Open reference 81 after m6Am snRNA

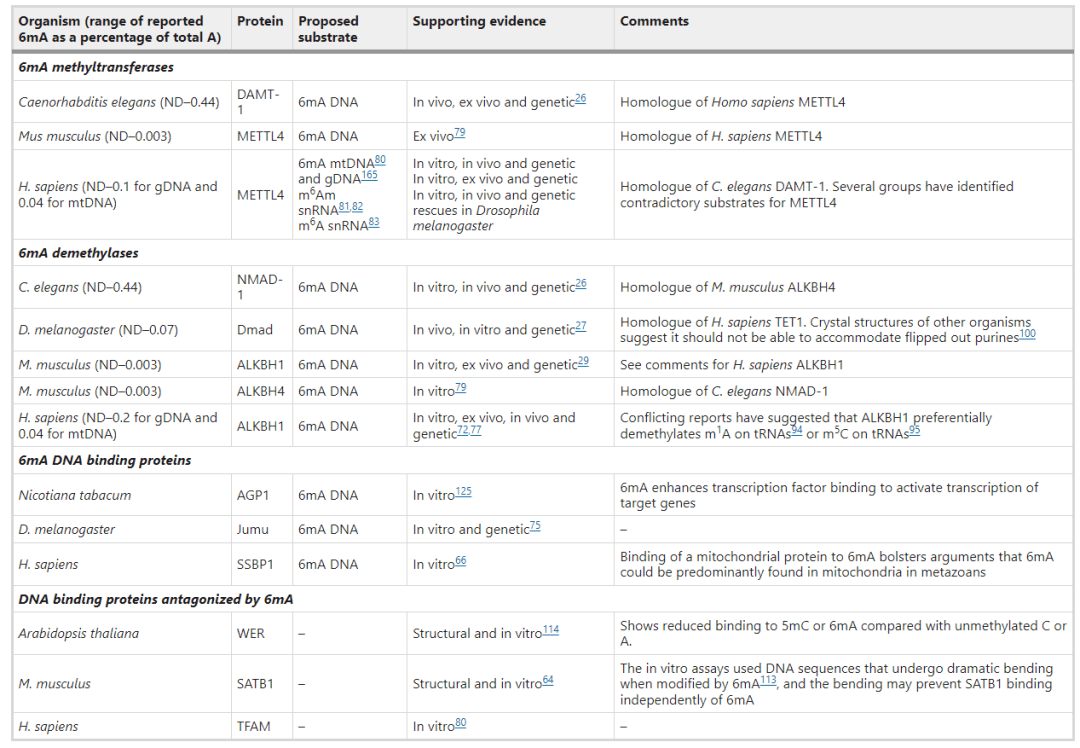(344, 207)
